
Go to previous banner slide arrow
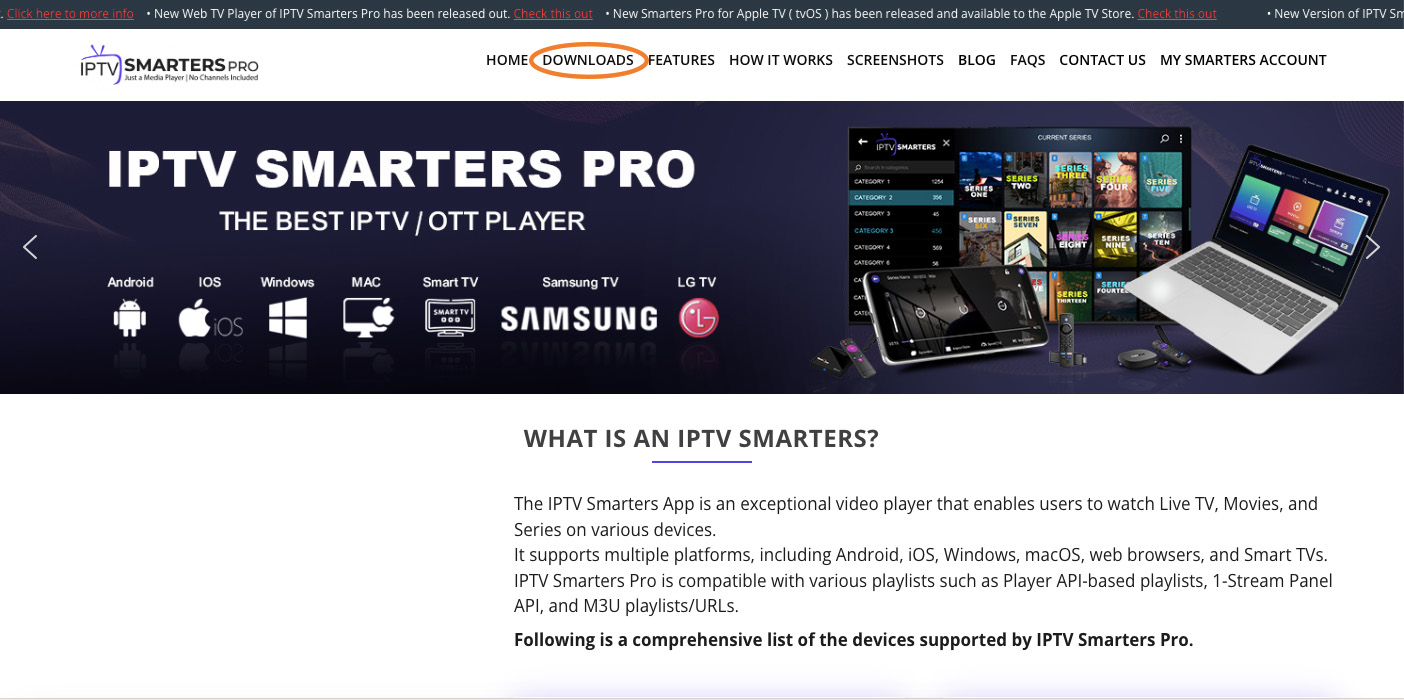30,247
